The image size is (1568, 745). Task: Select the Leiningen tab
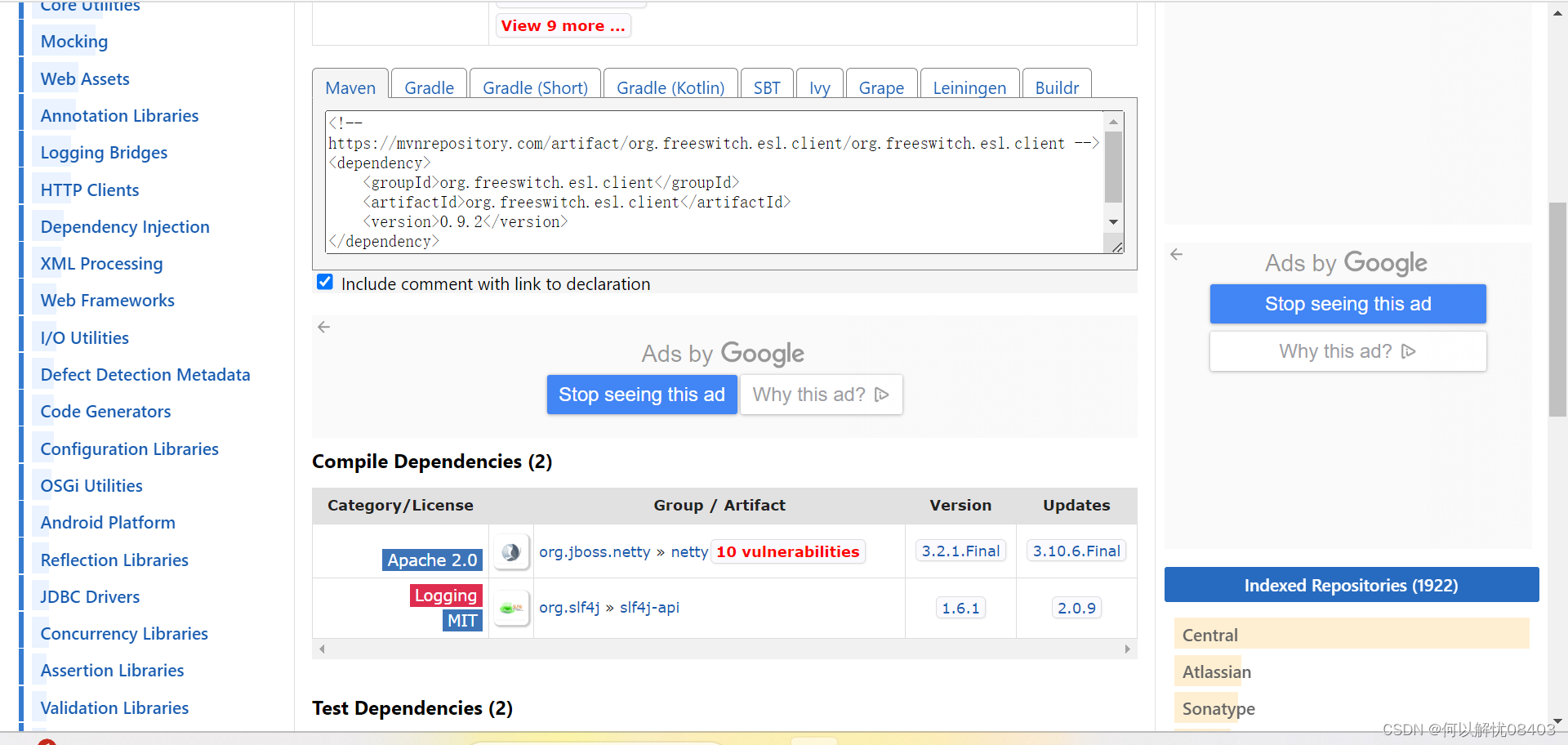tap(969, 87)
